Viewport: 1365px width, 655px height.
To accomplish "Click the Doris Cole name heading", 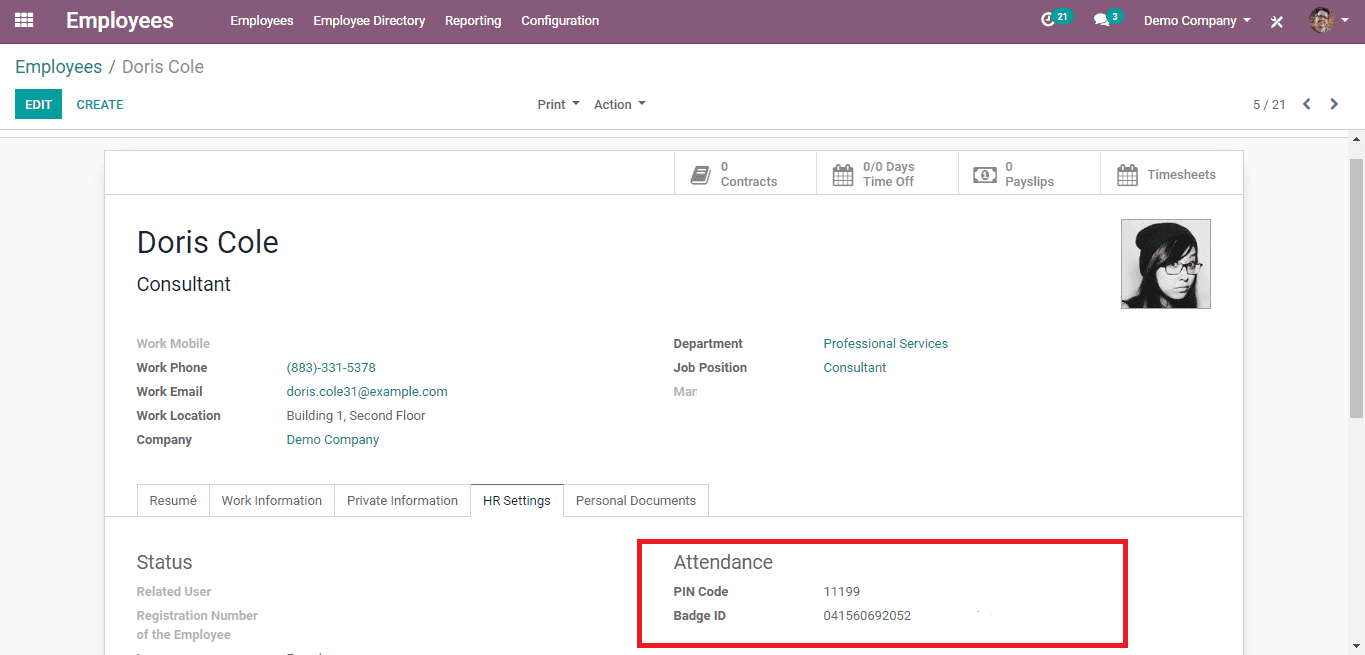I will tap(208, 242).
